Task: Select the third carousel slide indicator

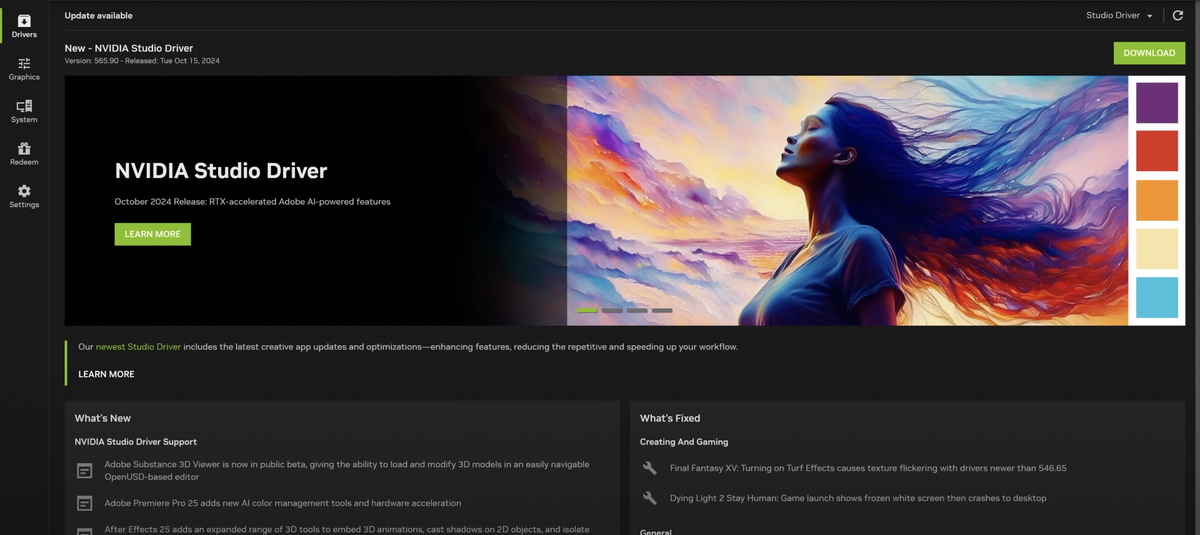Action: point(637,310)
